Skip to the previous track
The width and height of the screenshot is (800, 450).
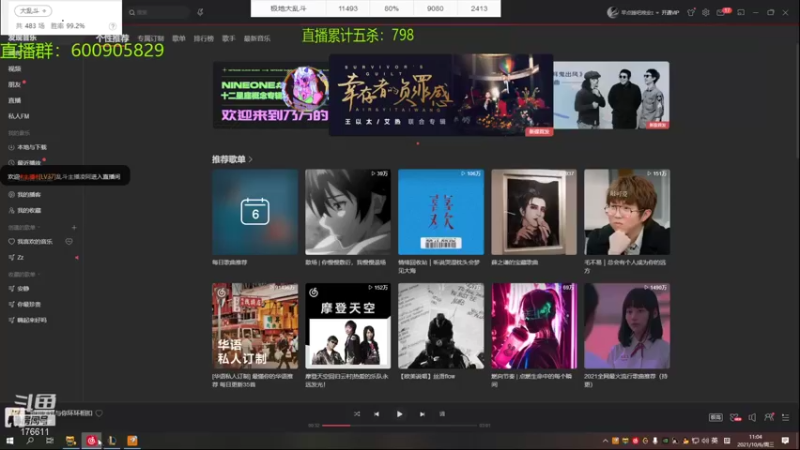click(377, 414)
